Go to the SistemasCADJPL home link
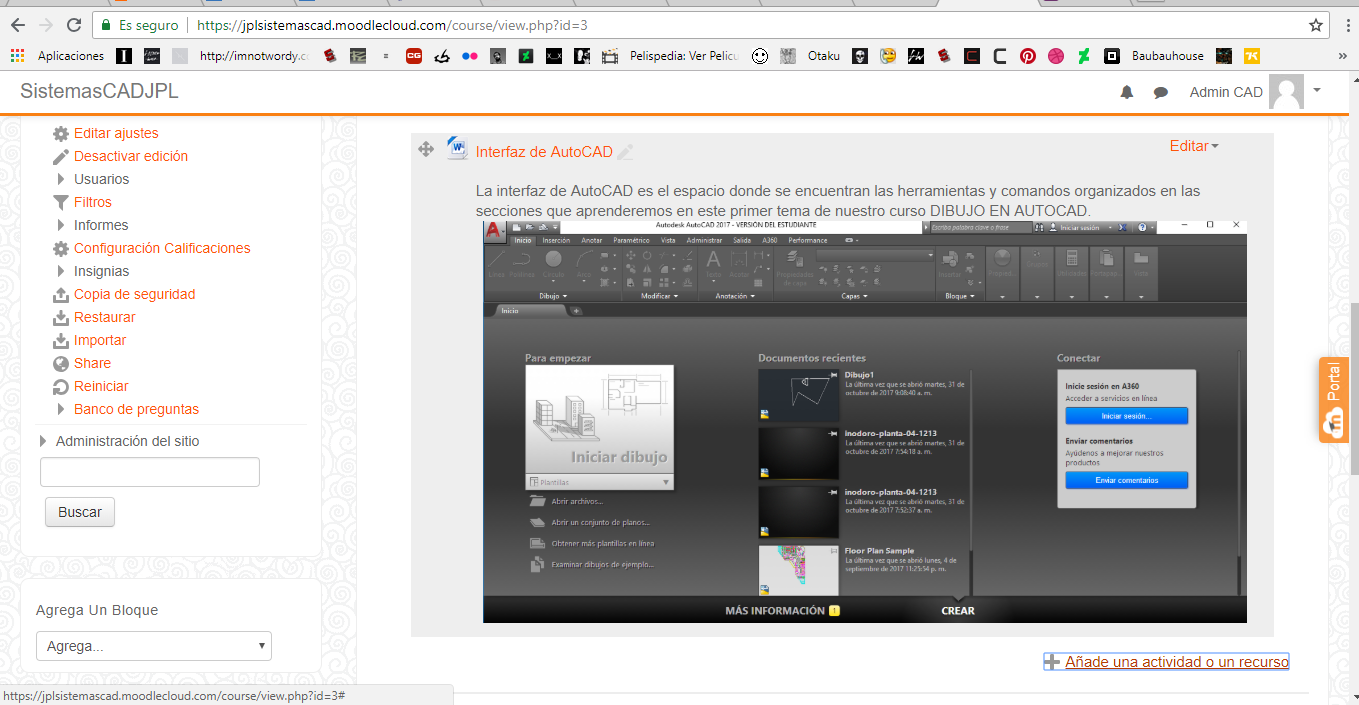Viewport: 1359px width, 705px height. [x=99, y=92]
